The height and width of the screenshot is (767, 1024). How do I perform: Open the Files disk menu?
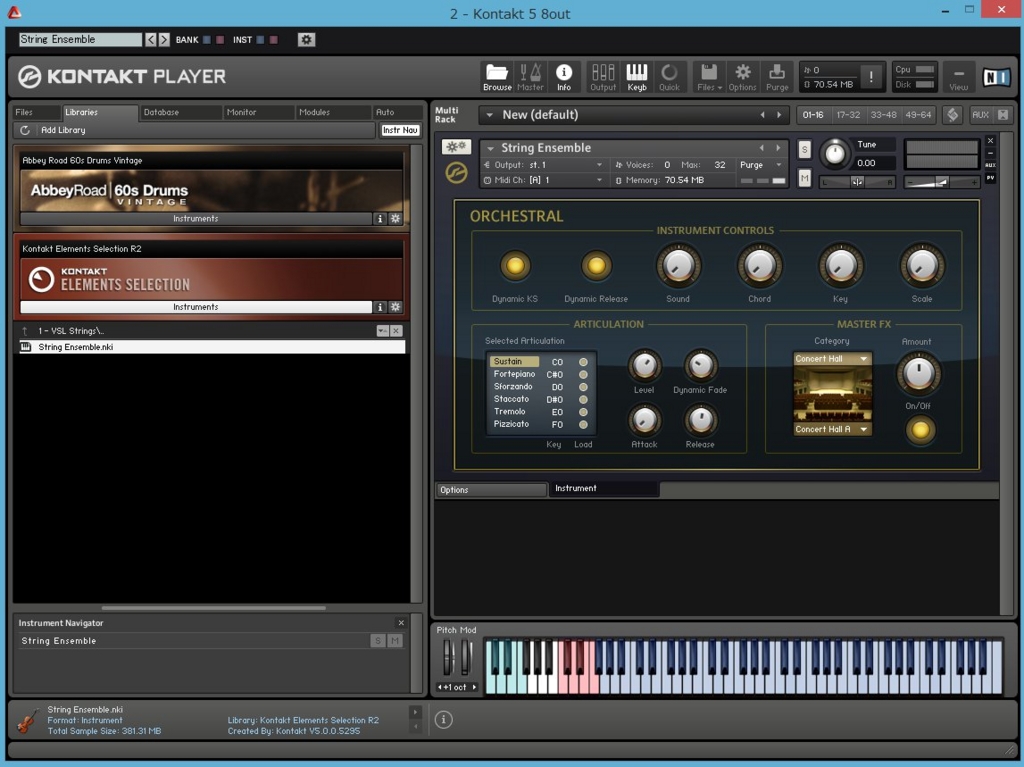(x=709, y=77)
